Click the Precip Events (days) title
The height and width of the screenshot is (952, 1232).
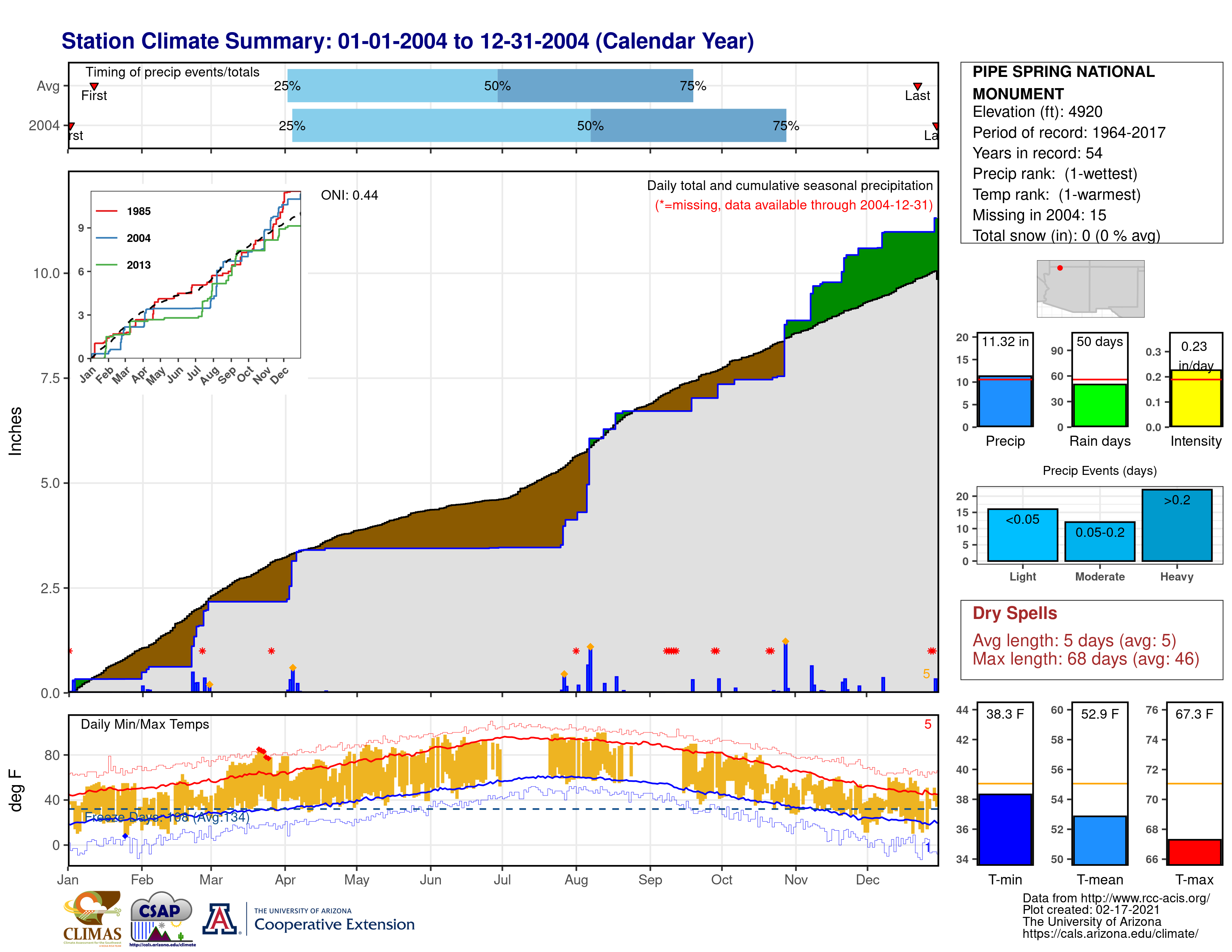pyautogui.click(x=1099, y=470)
